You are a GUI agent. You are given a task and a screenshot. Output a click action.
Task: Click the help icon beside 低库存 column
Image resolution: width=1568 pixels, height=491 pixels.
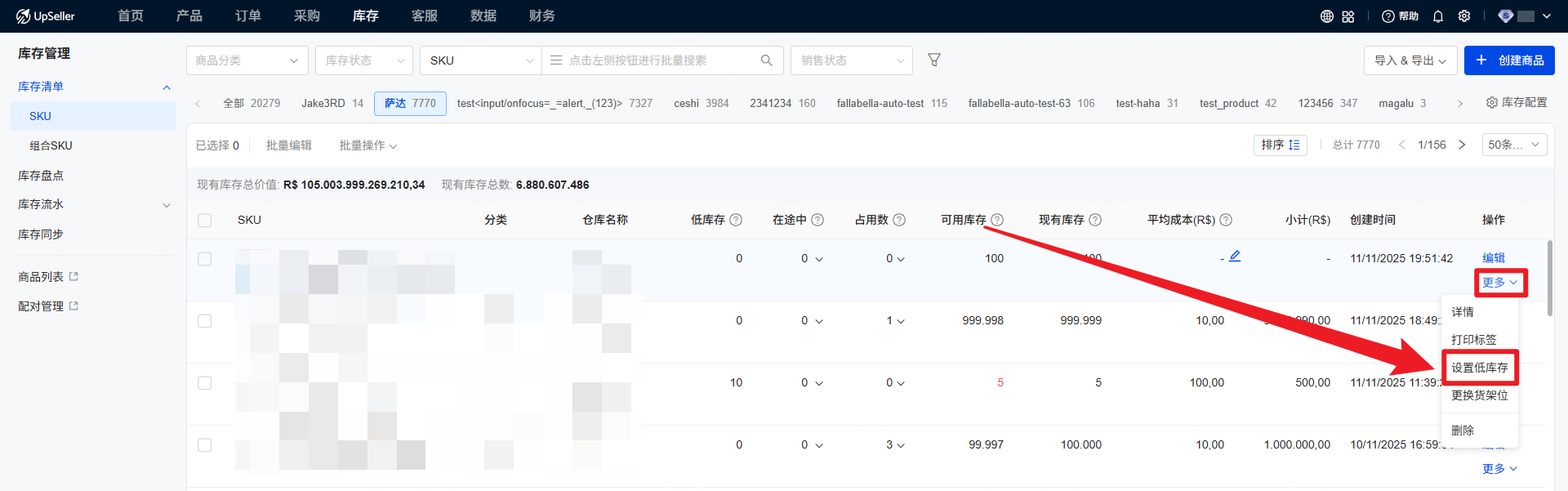(736, 220)
